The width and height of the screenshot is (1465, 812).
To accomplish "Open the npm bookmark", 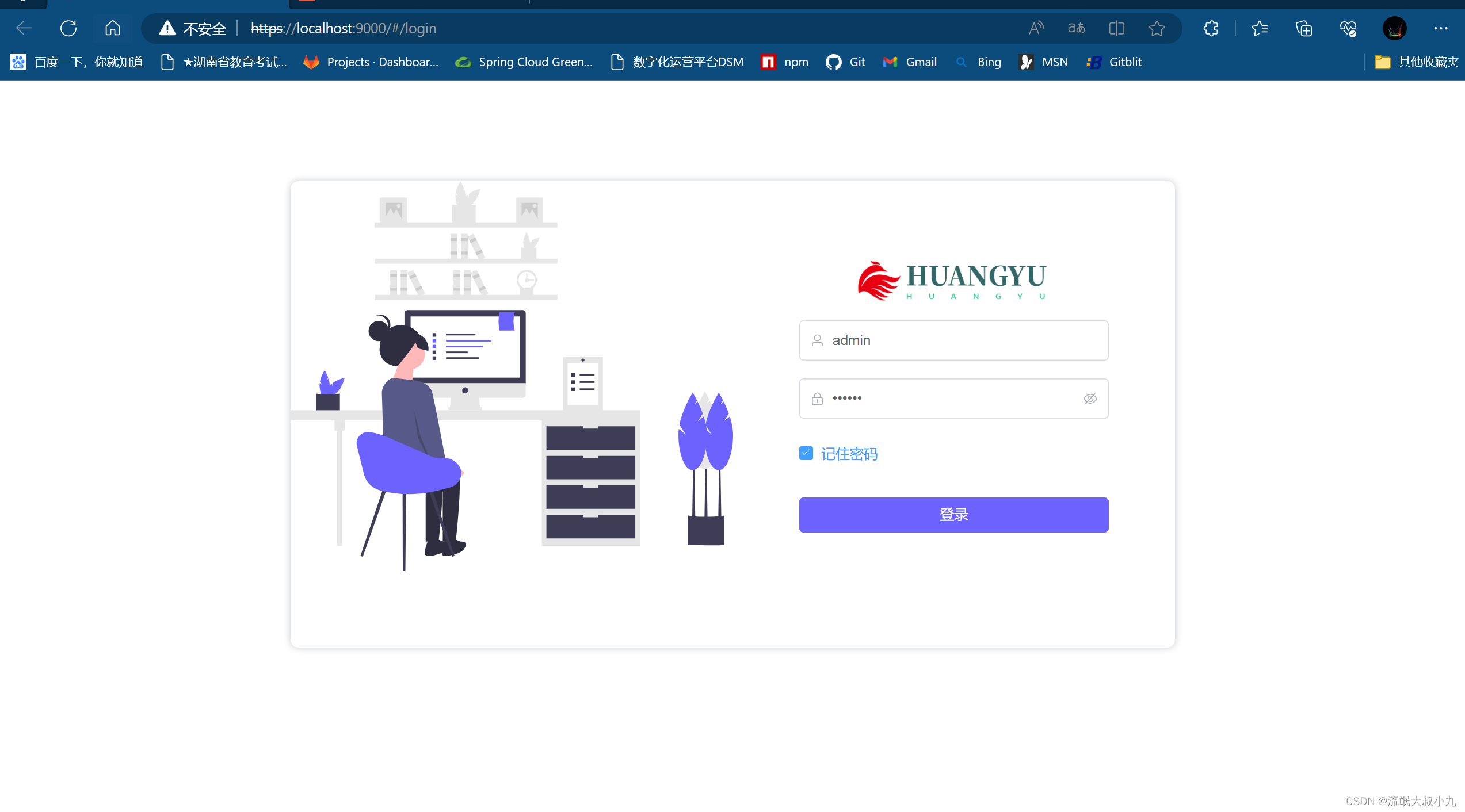I will [784, 62].
